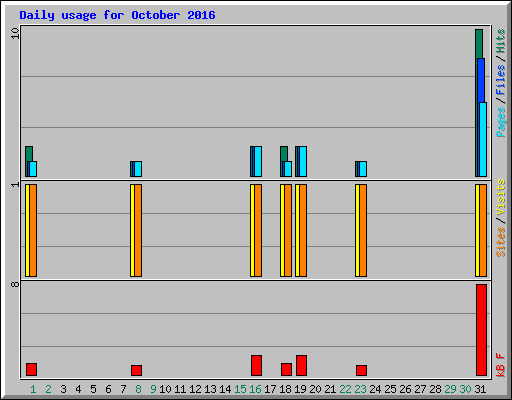
Task: Click day label "8" on the x-axis
Action: [138, 389]
